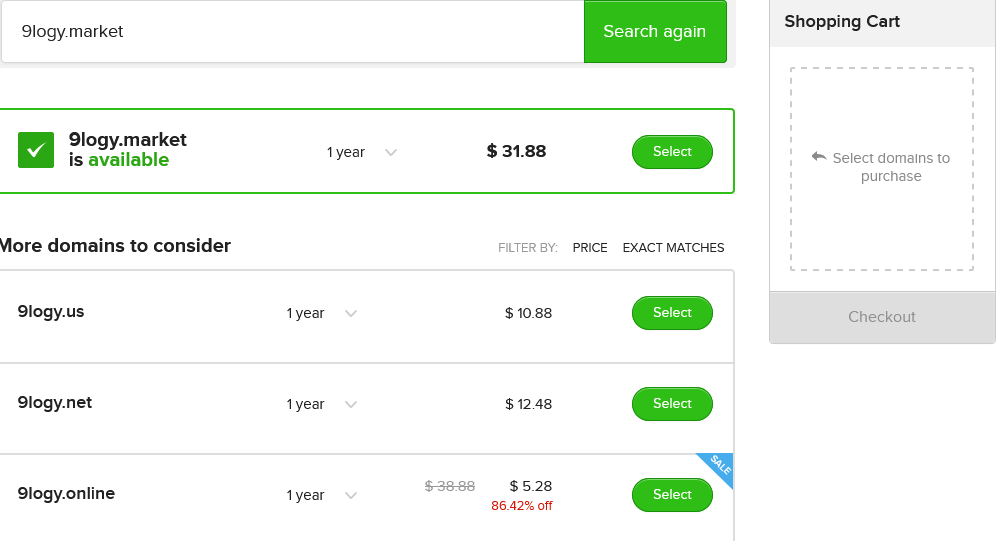This screenshot has width=1000, height=541.
Task: Click the Checkout button in cart
Action: pyautogui.click(x=882, y=317)
